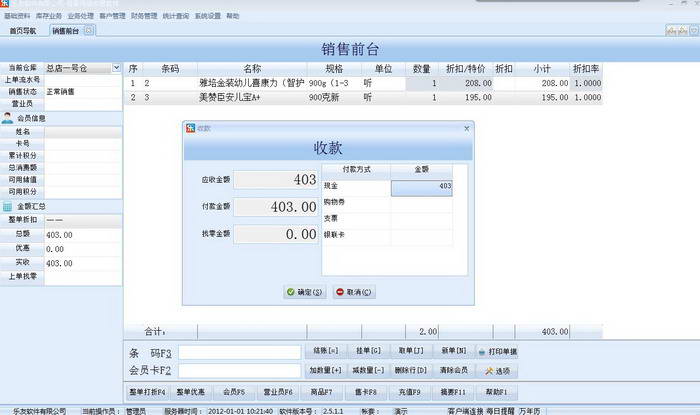Click the 找零金额 field showing 0.00
Viewport: 700px width, 415px height.
click(276, 234)
